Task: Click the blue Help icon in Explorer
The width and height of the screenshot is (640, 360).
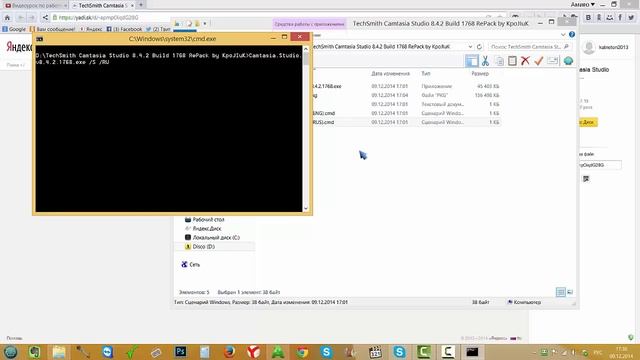Action: [x=572, y=35]
